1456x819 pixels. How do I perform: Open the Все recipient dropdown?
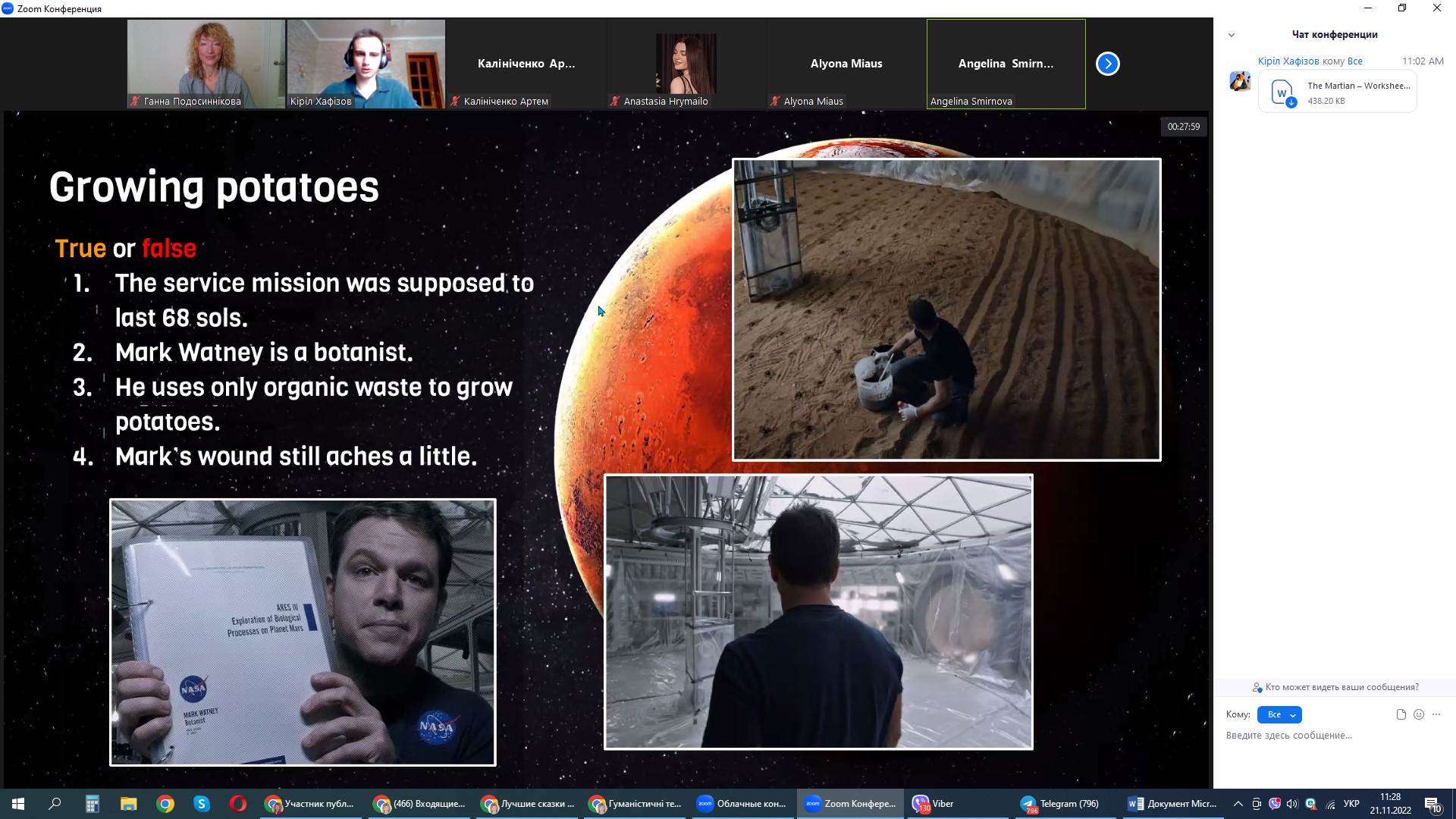(x=1279, y=714)
